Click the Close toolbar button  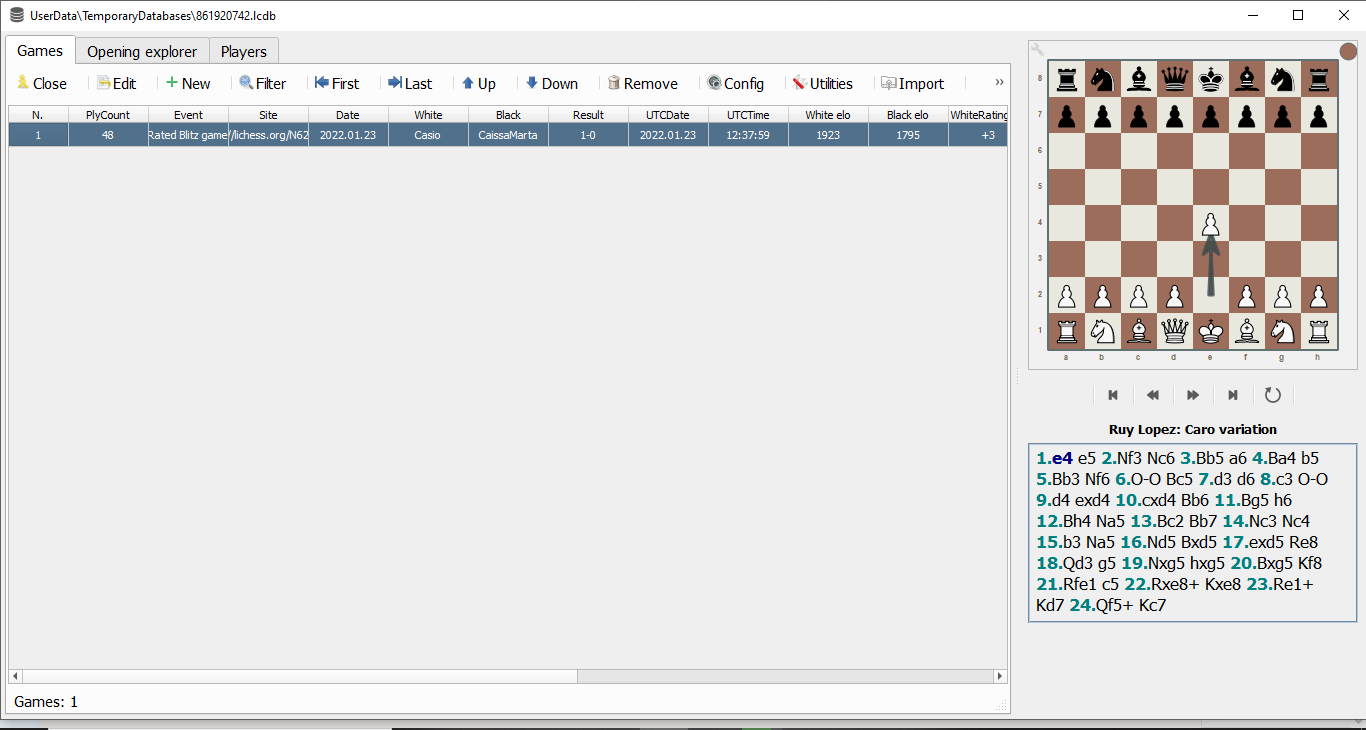(42, 83)
